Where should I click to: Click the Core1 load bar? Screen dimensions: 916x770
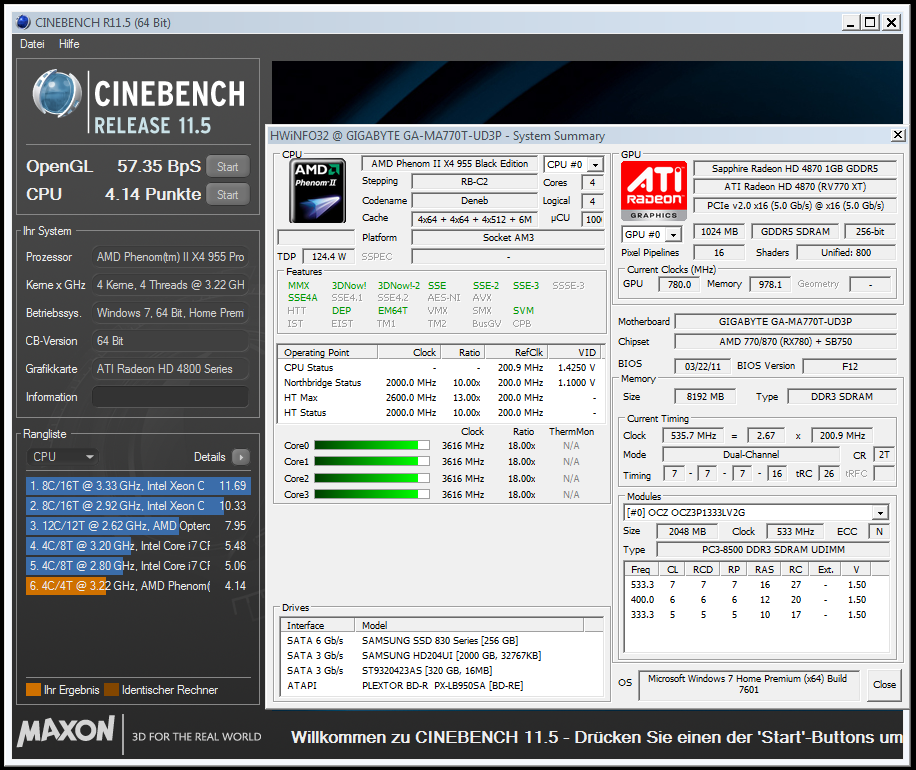tap(372, 462)
